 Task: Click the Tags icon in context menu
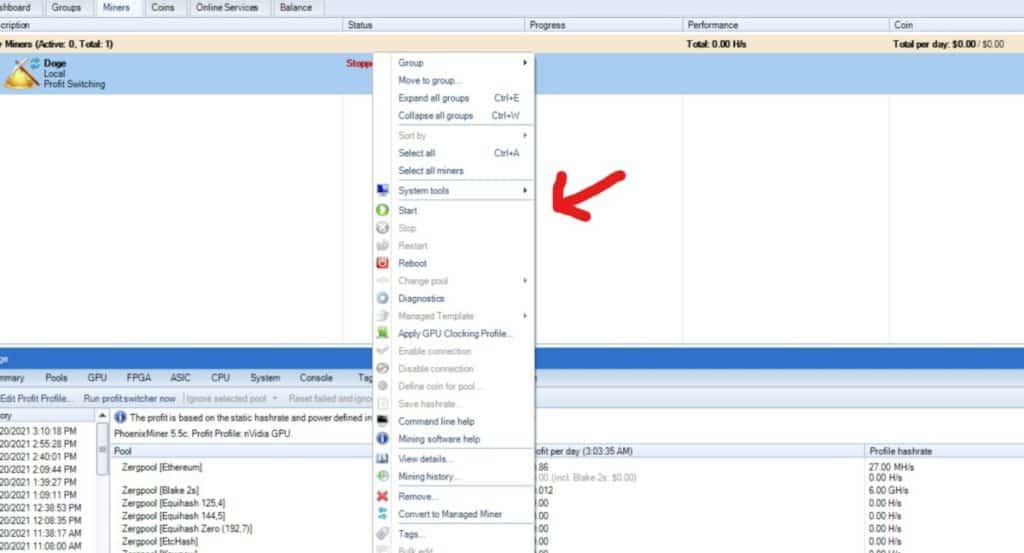pos(383,533)
